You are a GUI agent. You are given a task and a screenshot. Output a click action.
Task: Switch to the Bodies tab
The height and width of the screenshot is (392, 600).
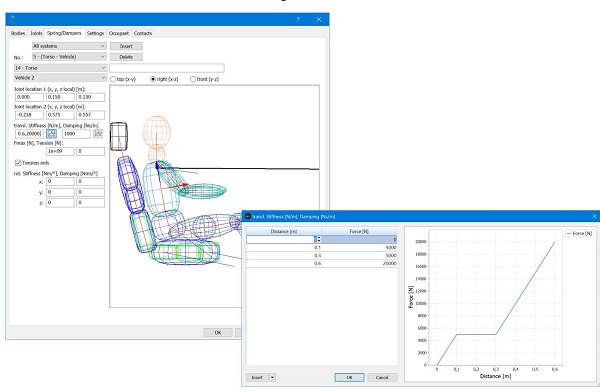coord(18,33)
